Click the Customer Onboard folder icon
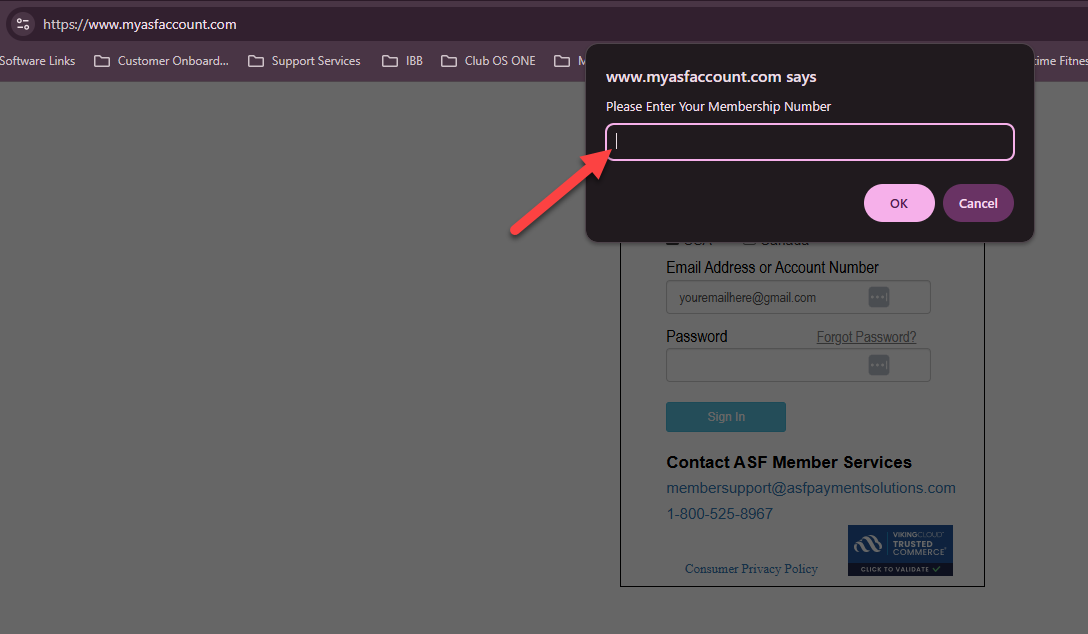1088x634 pixels. pyautogui.click(x=102, y=61)
